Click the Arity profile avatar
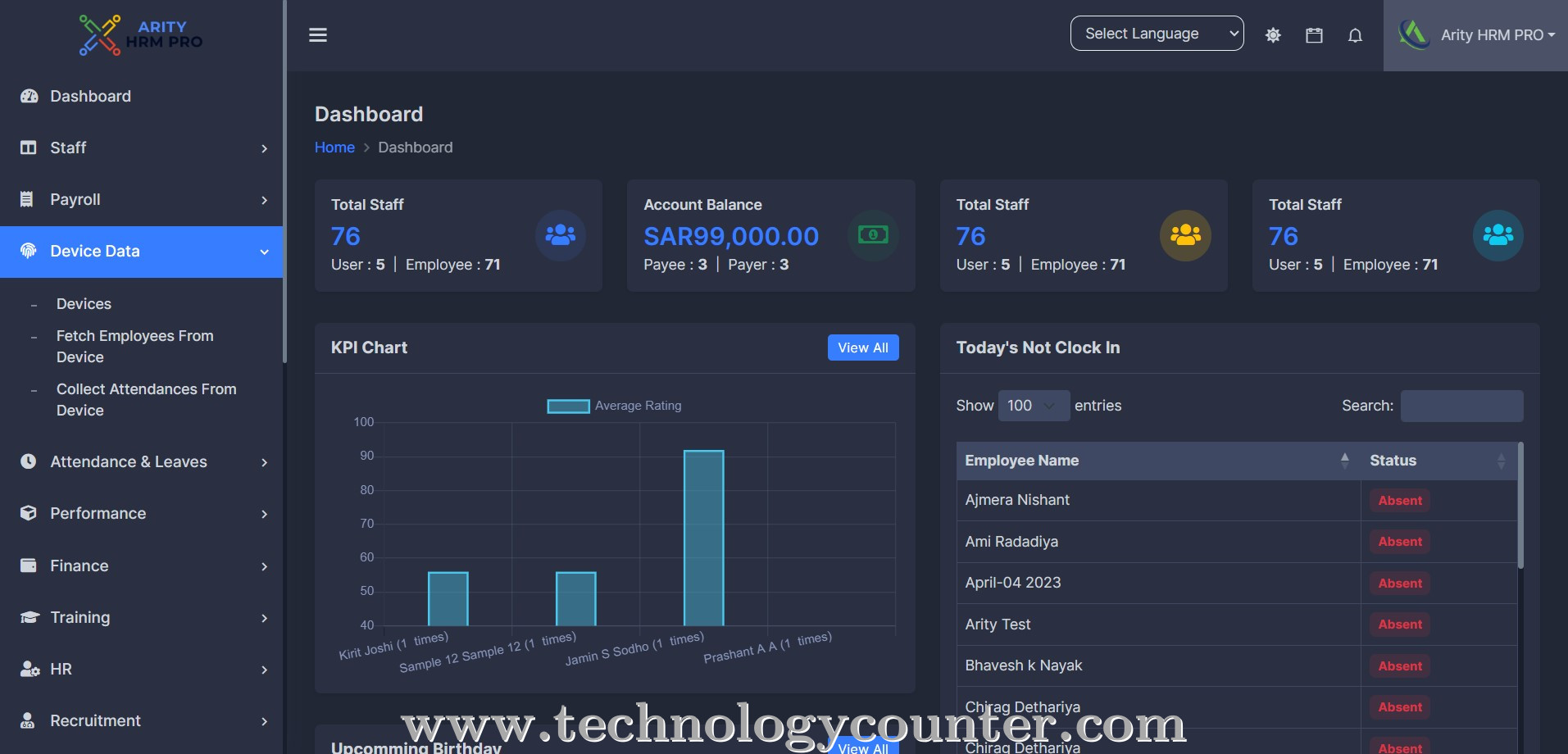This screenshot has width=1568, height=754. coord(1414,34)
